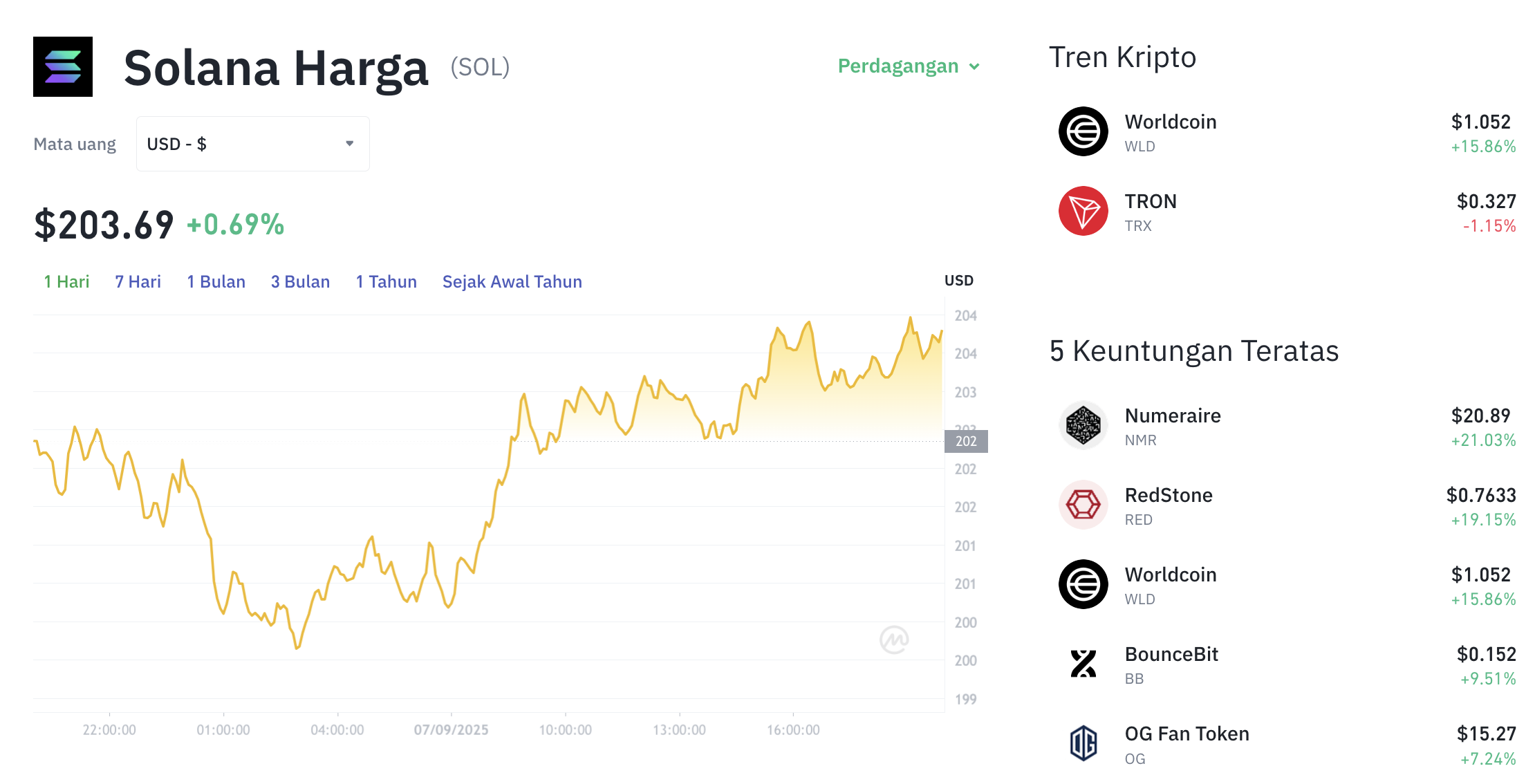Select the 3 Bulan time range
1535x784 pixels.
point(300,282)
